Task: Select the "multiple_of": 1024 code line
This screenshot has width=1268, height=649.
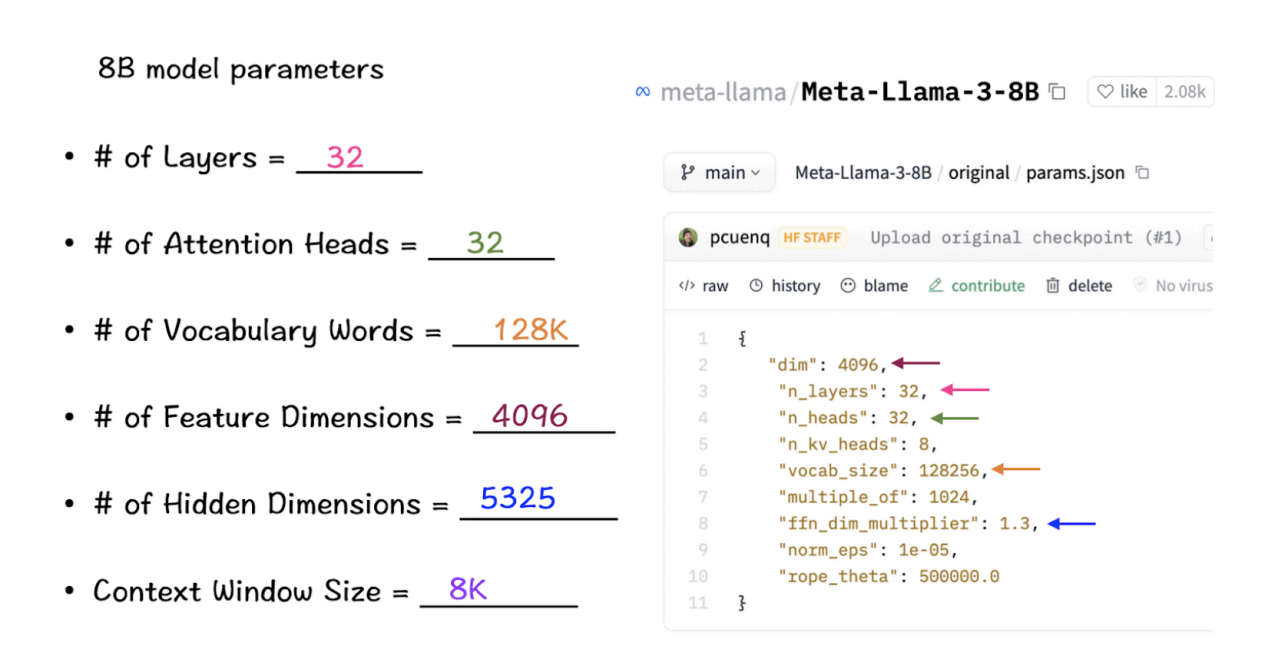Action: (x=877, y=497)
